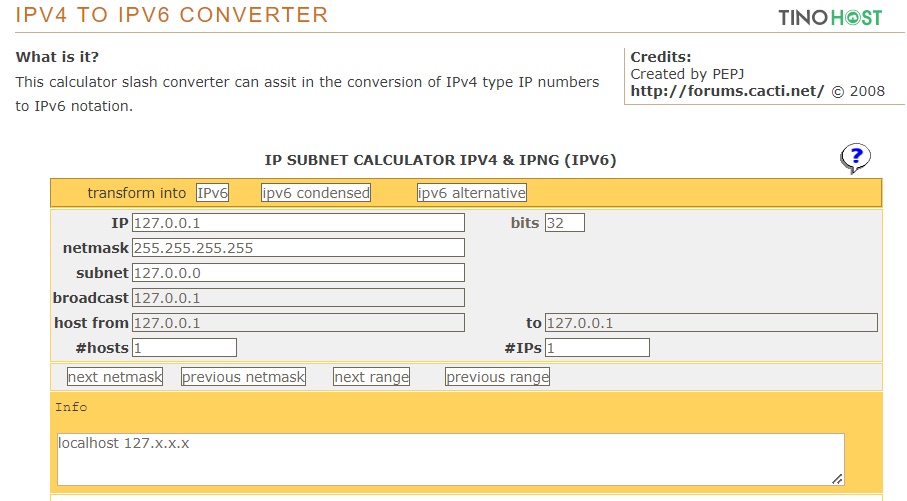
Task: Click the previous netmask button
Action: click(x=243, y=377)
